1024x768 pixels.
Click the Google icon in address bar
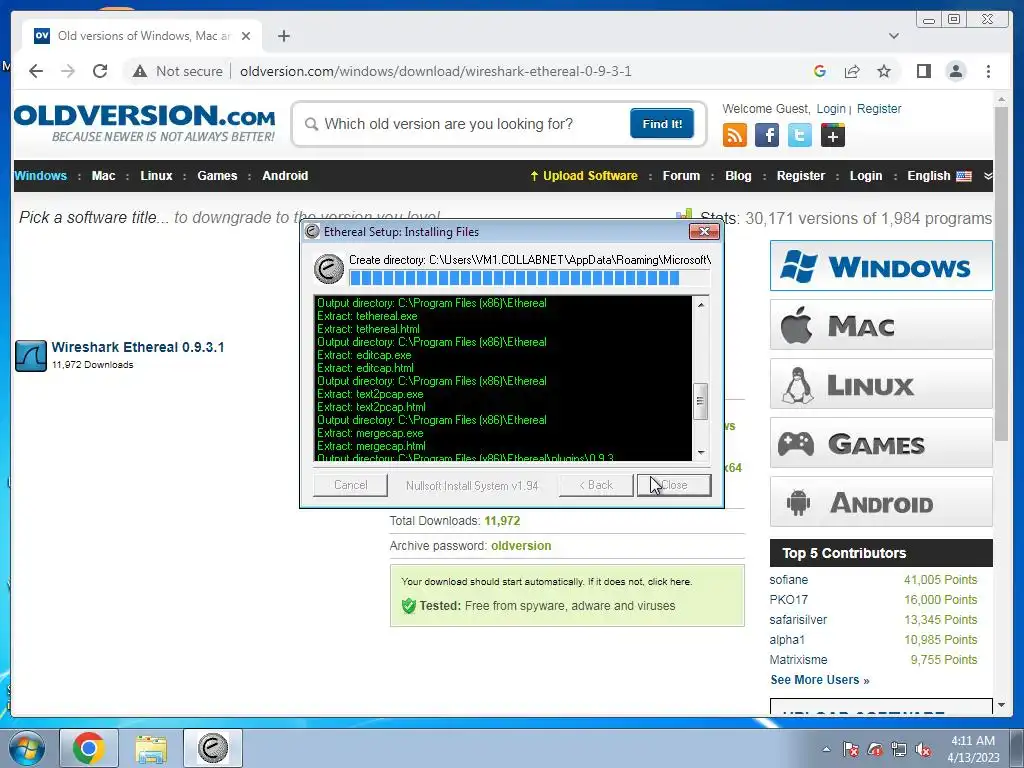(x=820, y=71)
